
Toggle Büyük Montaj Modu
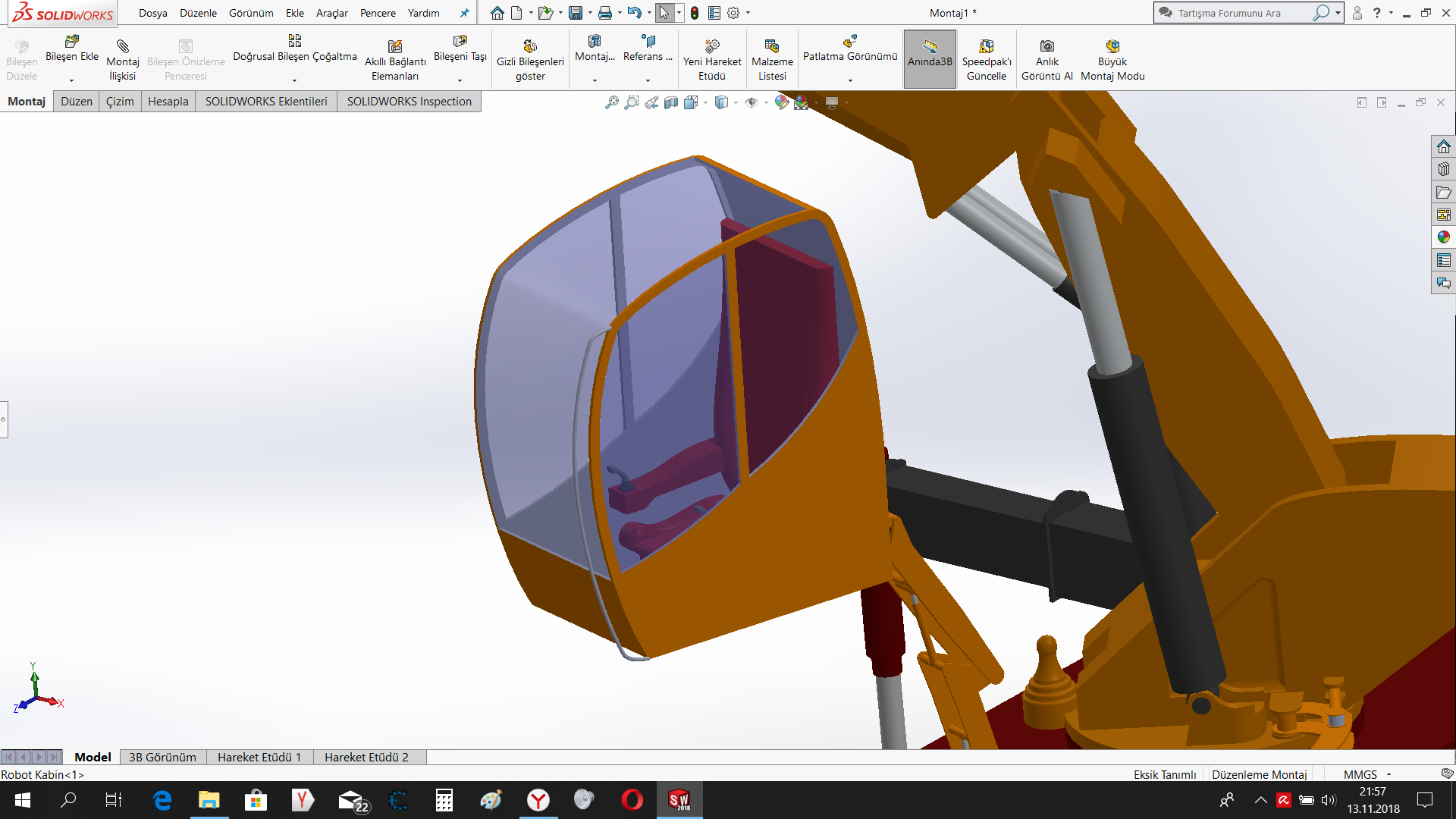pyautogui.click(x=1112, y=60)
